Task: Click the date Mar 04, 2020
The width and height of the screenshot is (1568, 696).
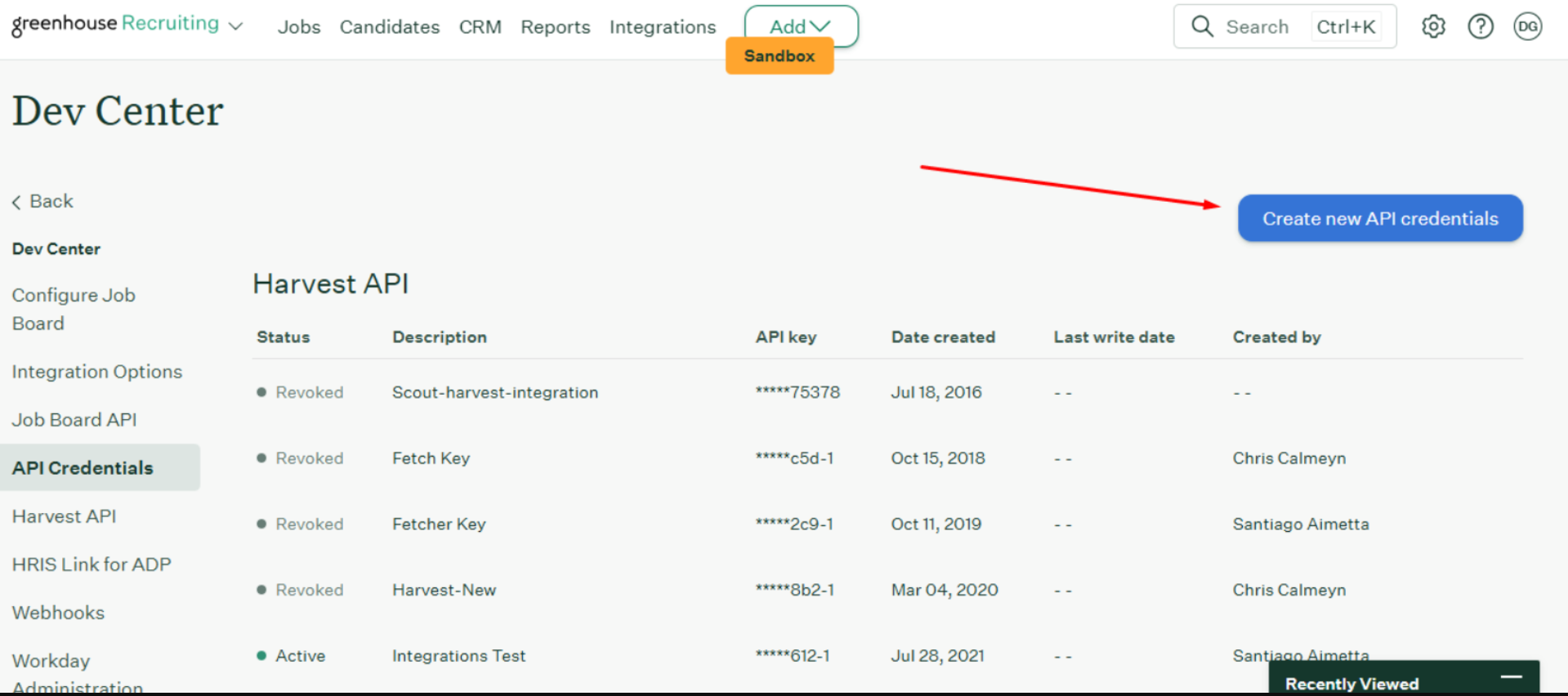Action: (945, 590)
